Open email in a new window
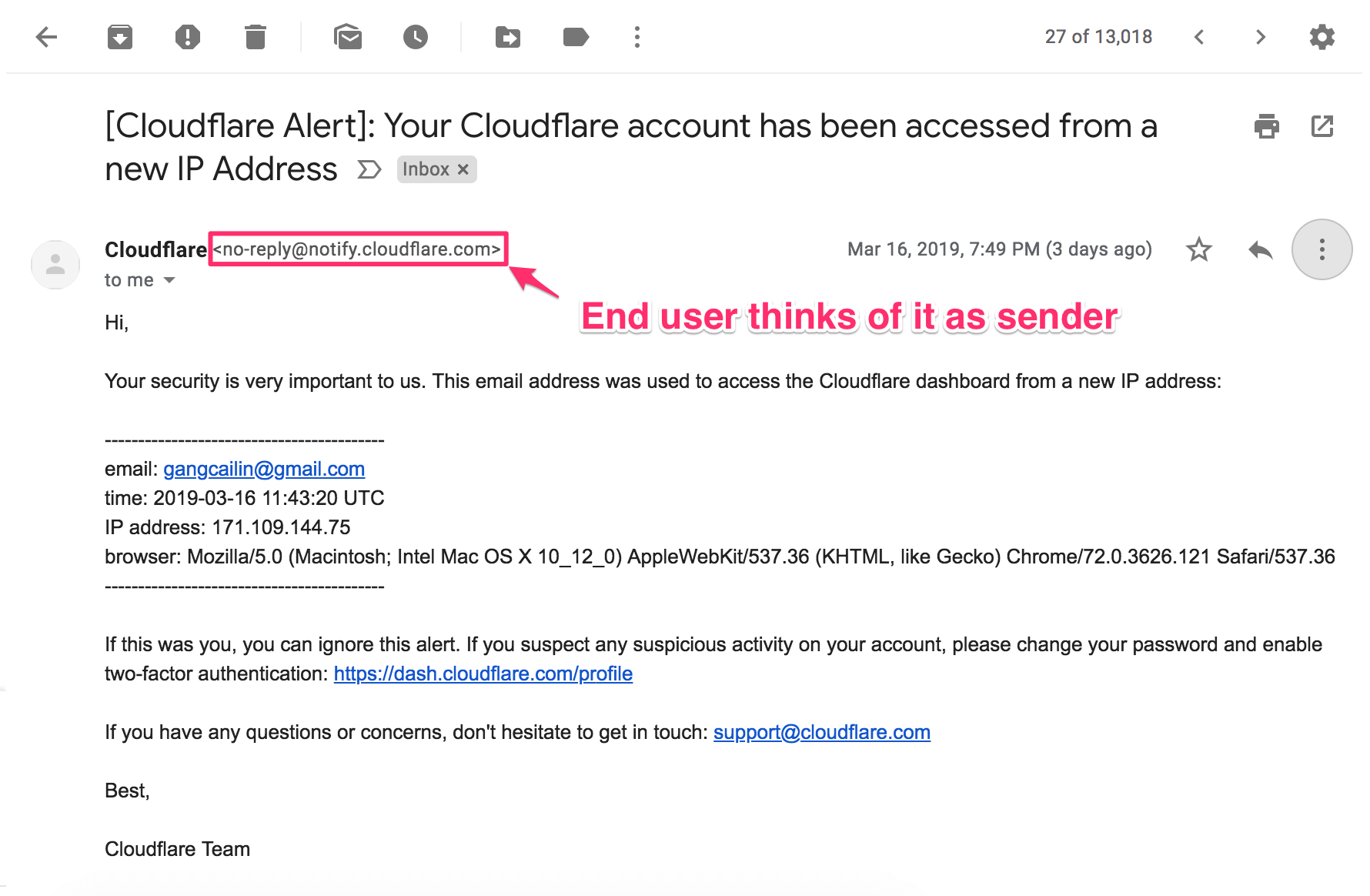Image resolution: width=1370 pixels, height=896 pixels. (1322, 126)
